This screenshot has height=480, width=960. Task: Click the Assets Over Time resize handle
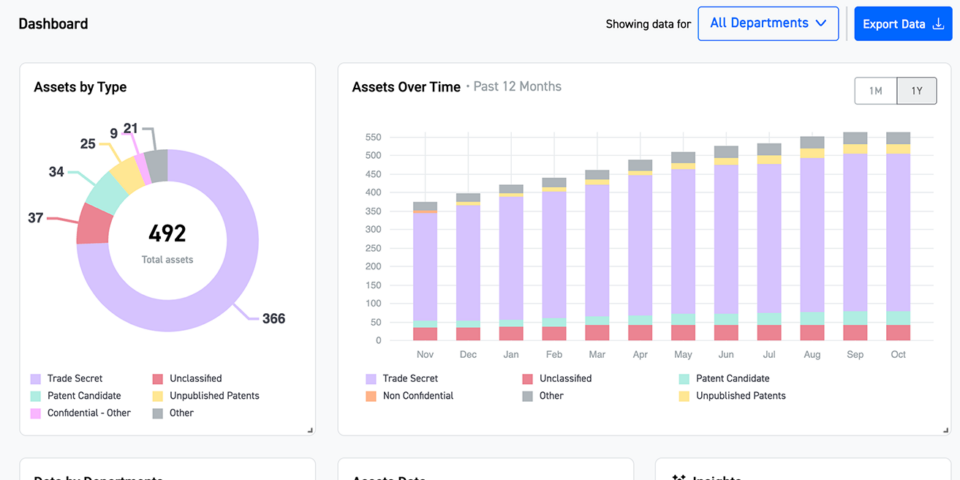click(946, 430)
